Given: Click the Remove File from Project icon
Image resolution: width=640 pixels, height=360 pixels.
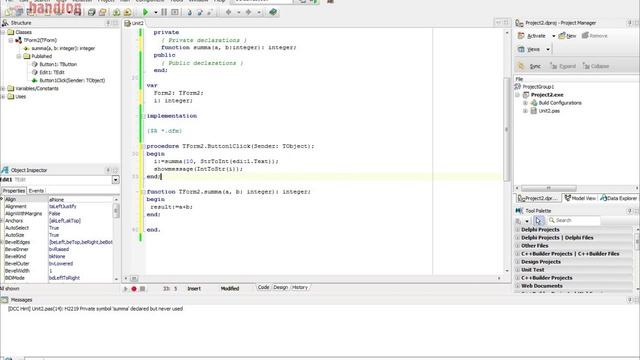Looking at the screenshot, I should click(x=127, y=12).
